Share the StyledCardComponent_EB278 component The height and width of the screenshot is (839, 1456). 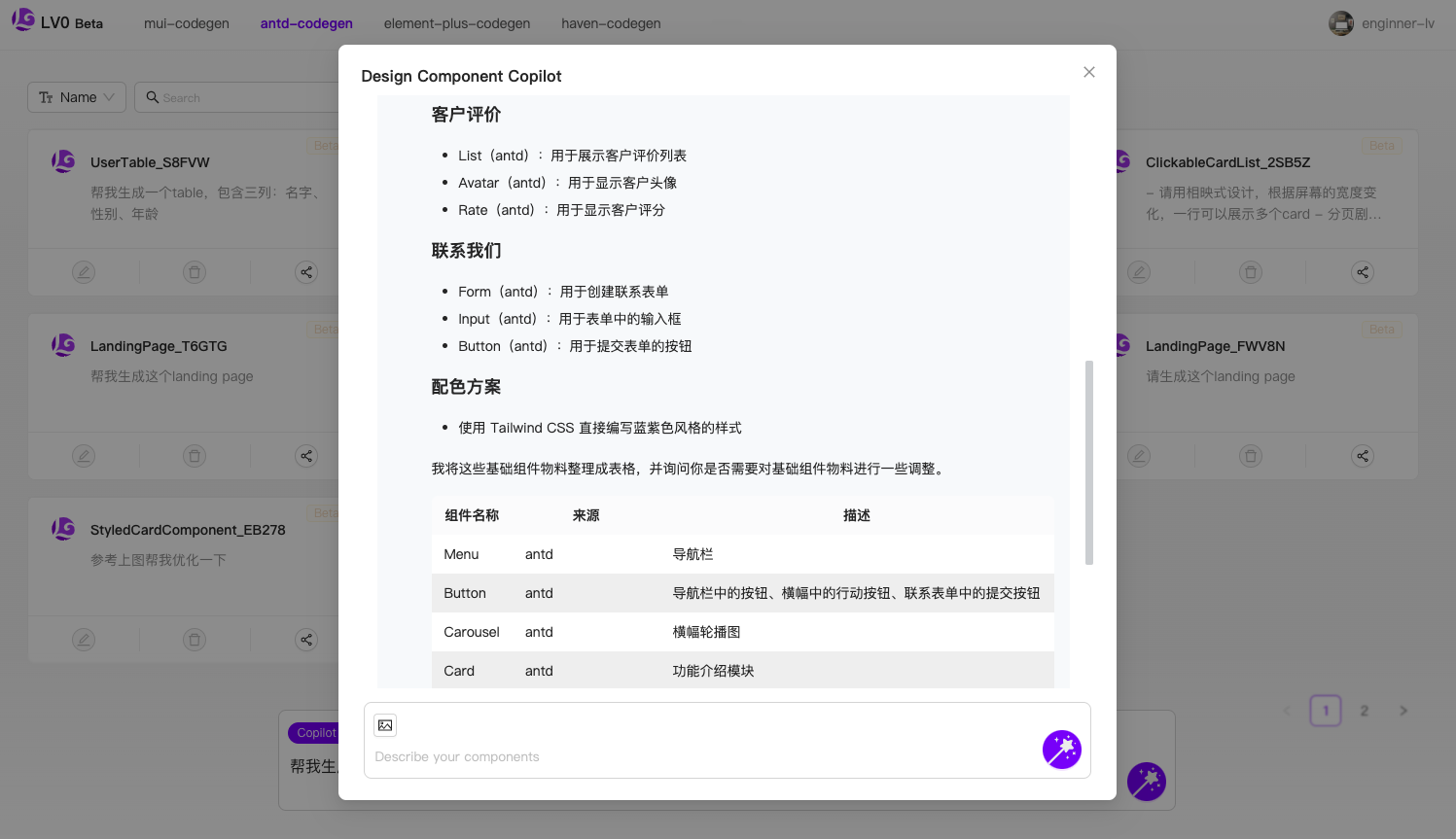pos(305,639)
